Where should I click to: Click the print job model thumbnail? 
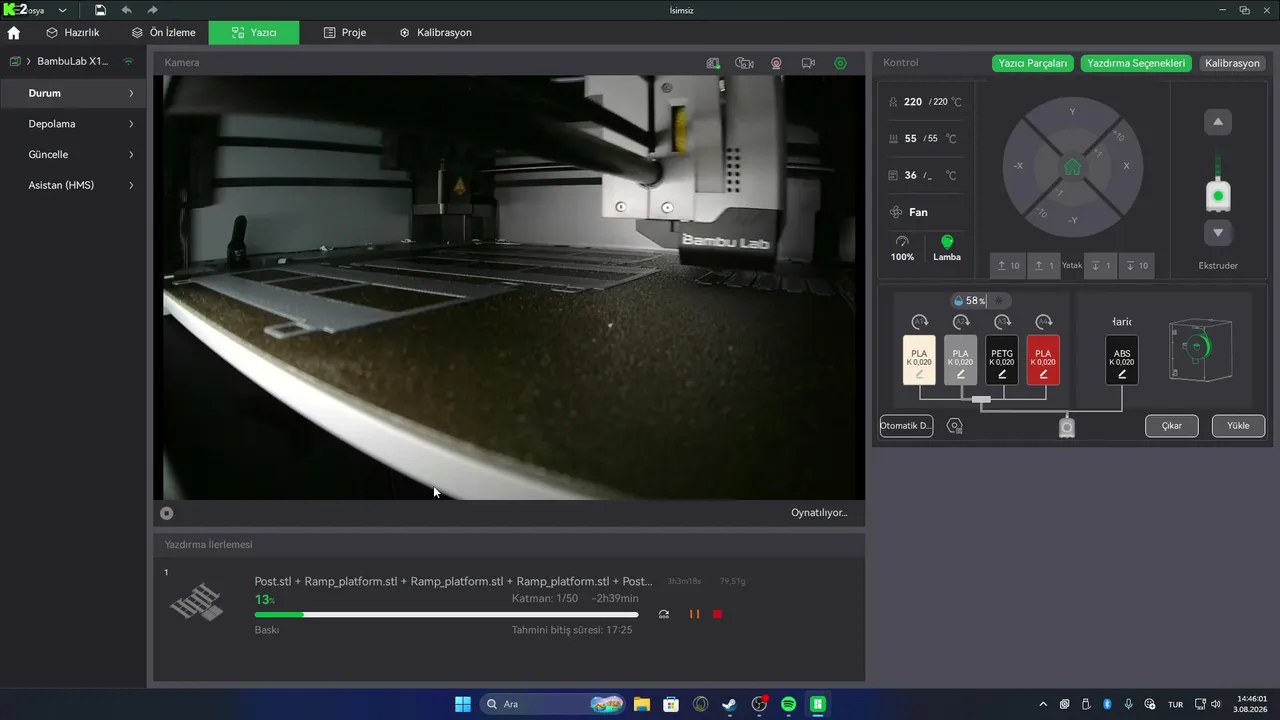[x=196, y=602]
